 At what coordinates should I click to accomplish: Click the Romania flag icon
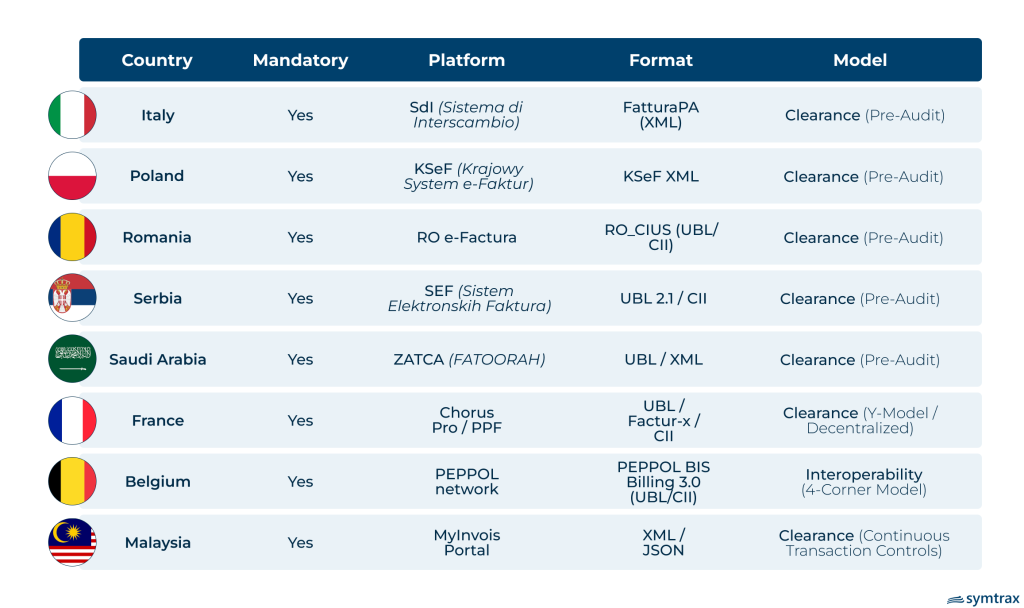[72, 237]
